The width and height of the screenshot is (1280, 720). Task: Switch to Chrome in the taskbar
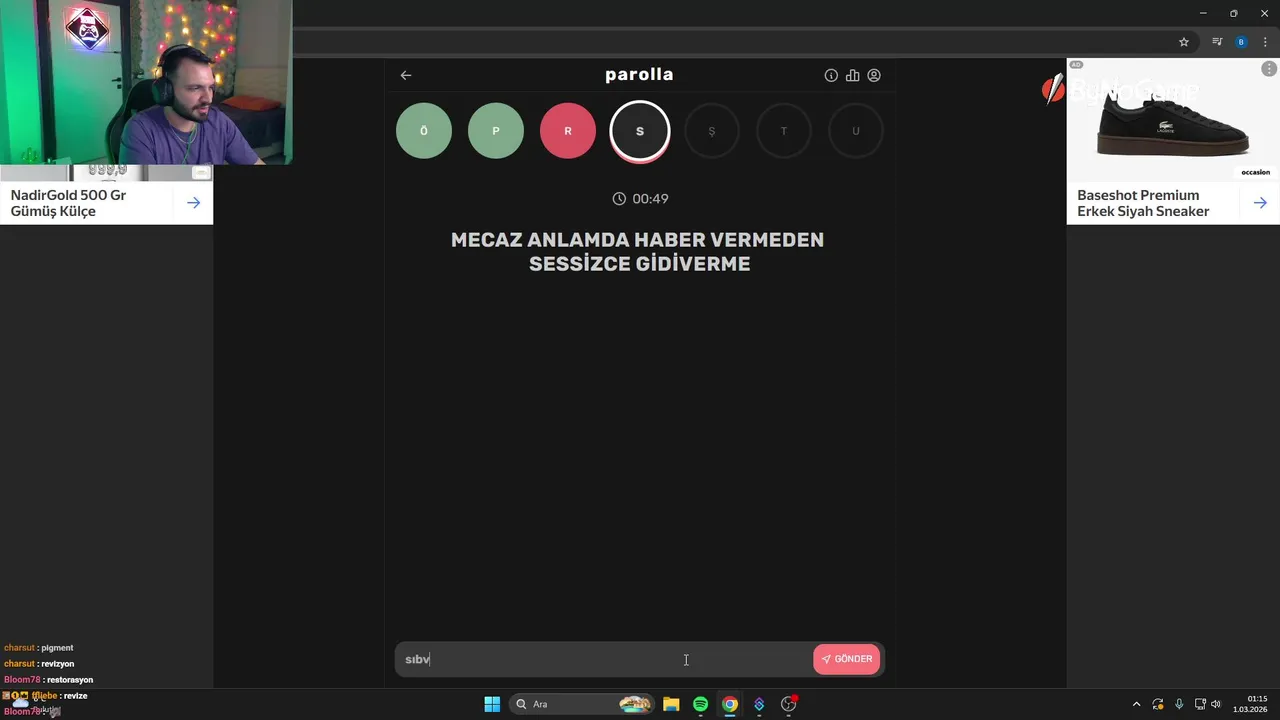pyautogui.click(x=730, y=704)
